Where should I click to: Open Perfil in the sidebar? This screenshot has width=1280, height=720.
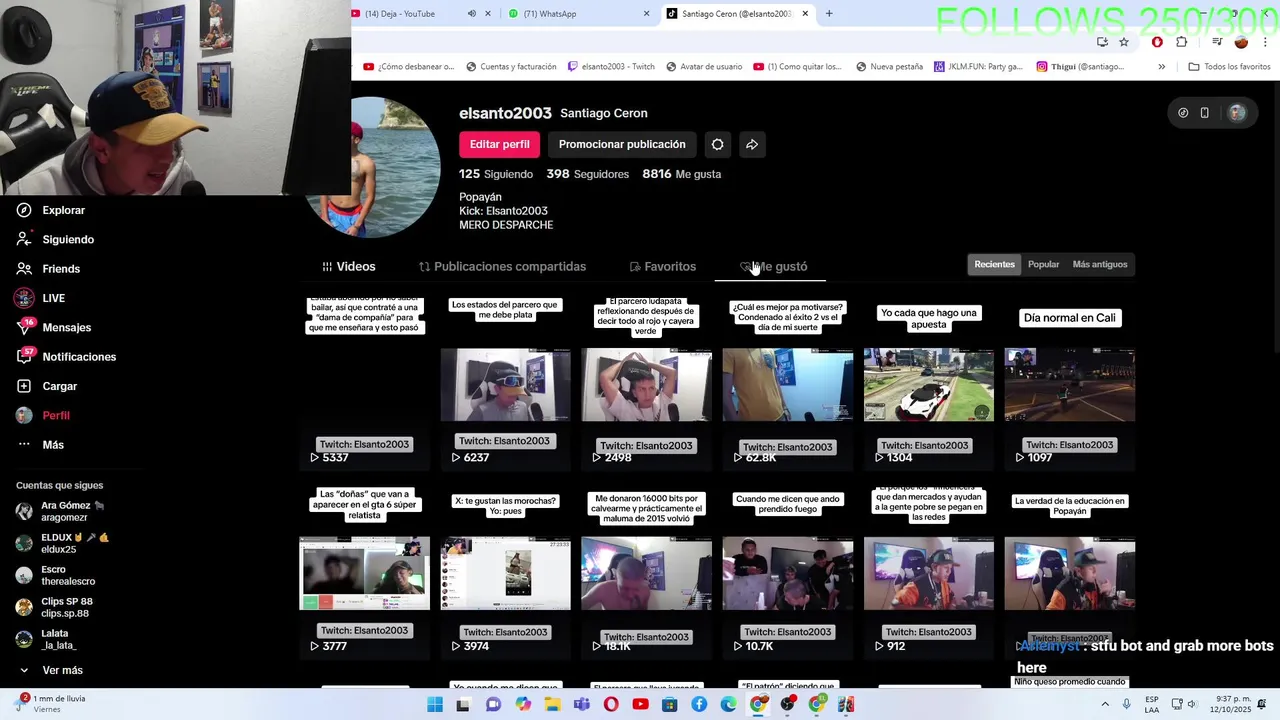(43, 415)
